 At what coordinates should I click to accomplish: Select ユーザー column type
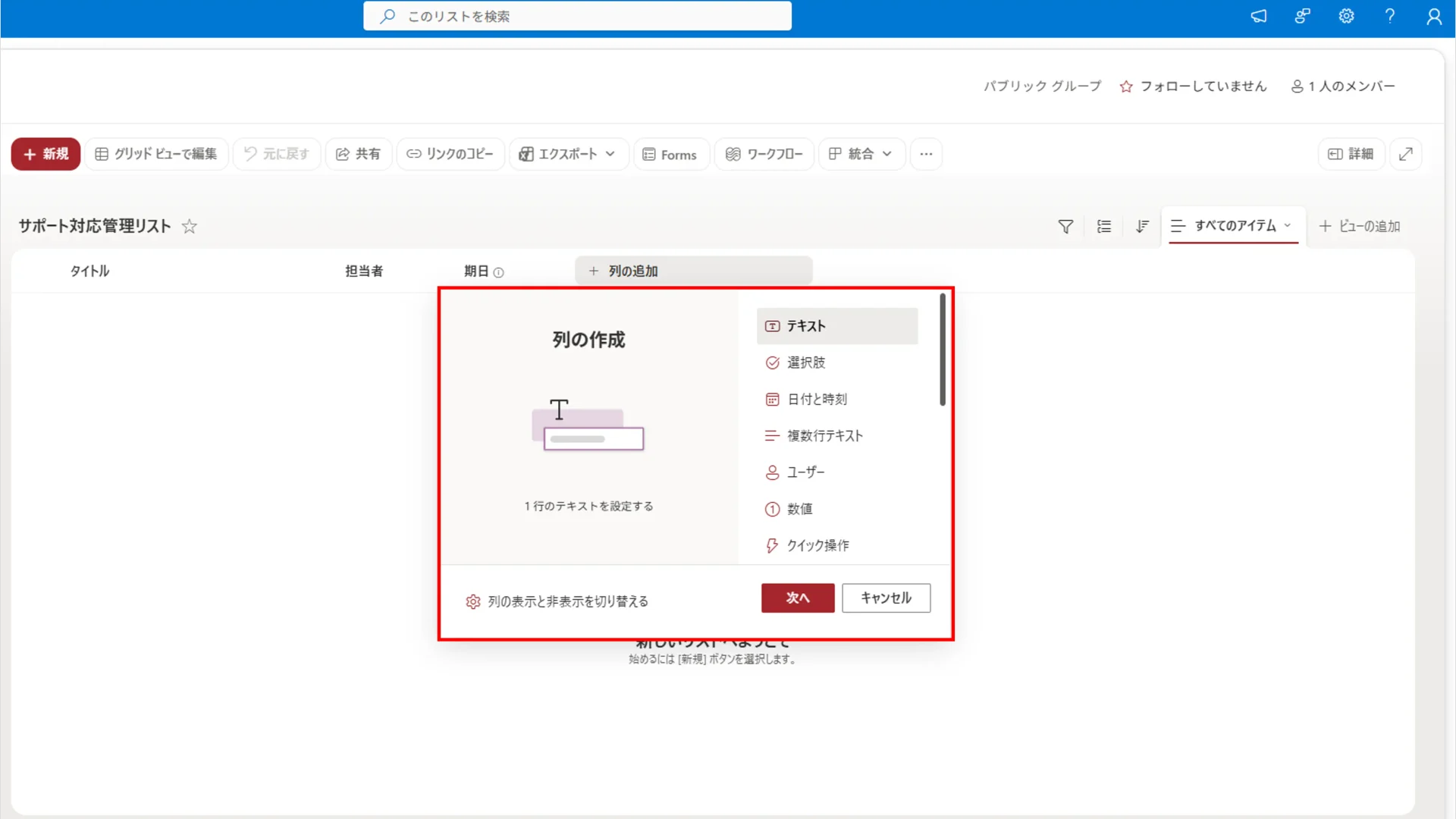click(837, 472)
